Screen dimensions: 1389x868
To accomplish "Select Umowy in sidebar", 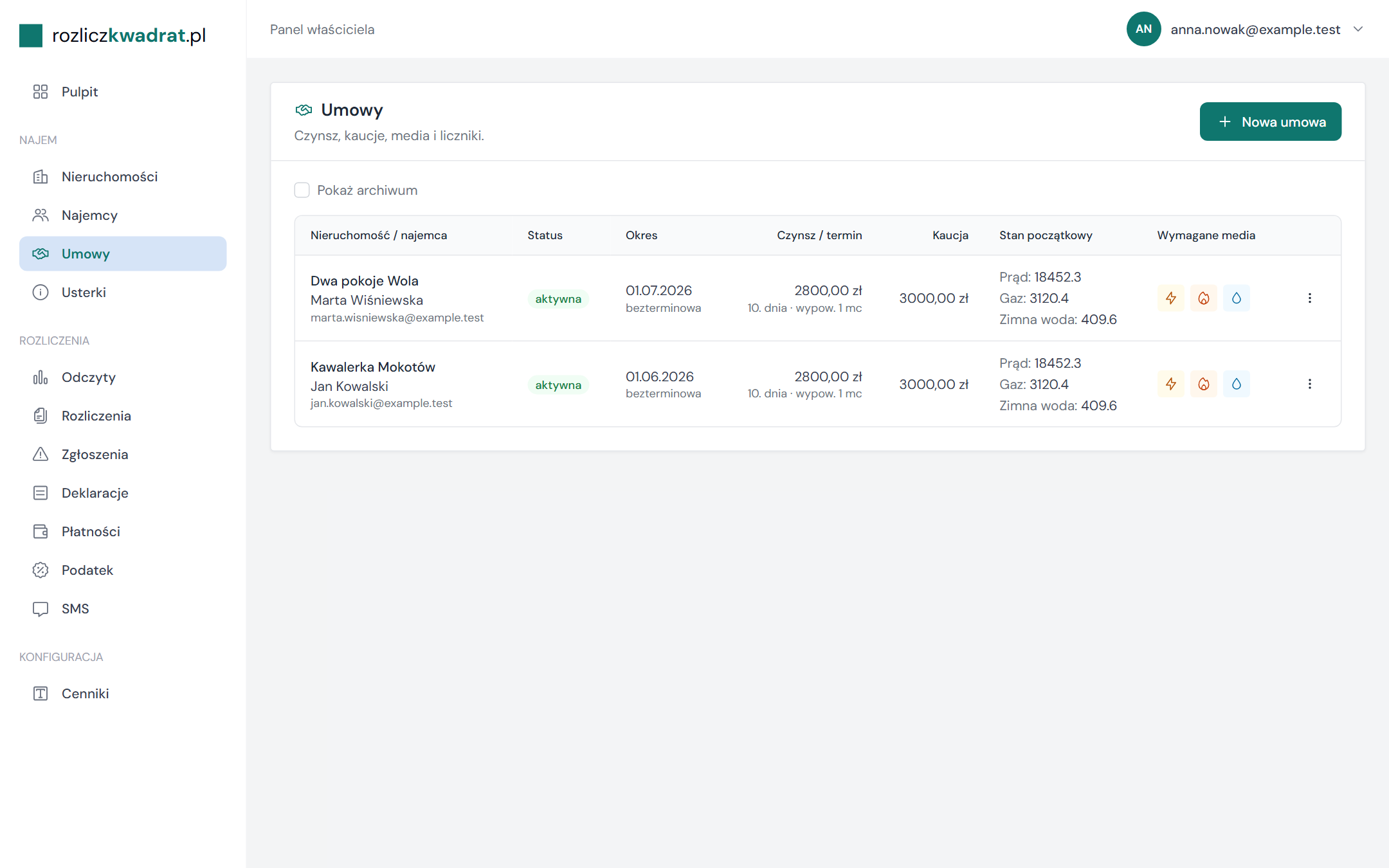I will tap(123, 254).
